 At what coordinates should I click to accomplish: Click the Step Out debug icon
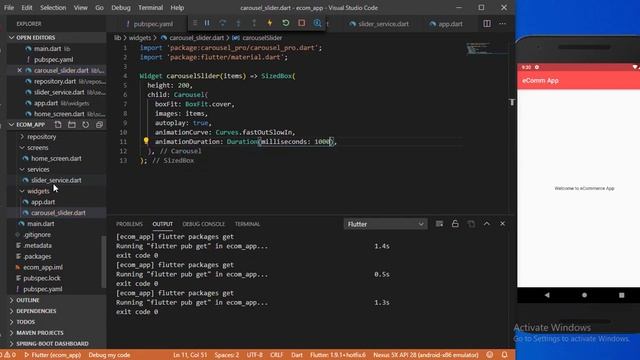pos(254,23)
